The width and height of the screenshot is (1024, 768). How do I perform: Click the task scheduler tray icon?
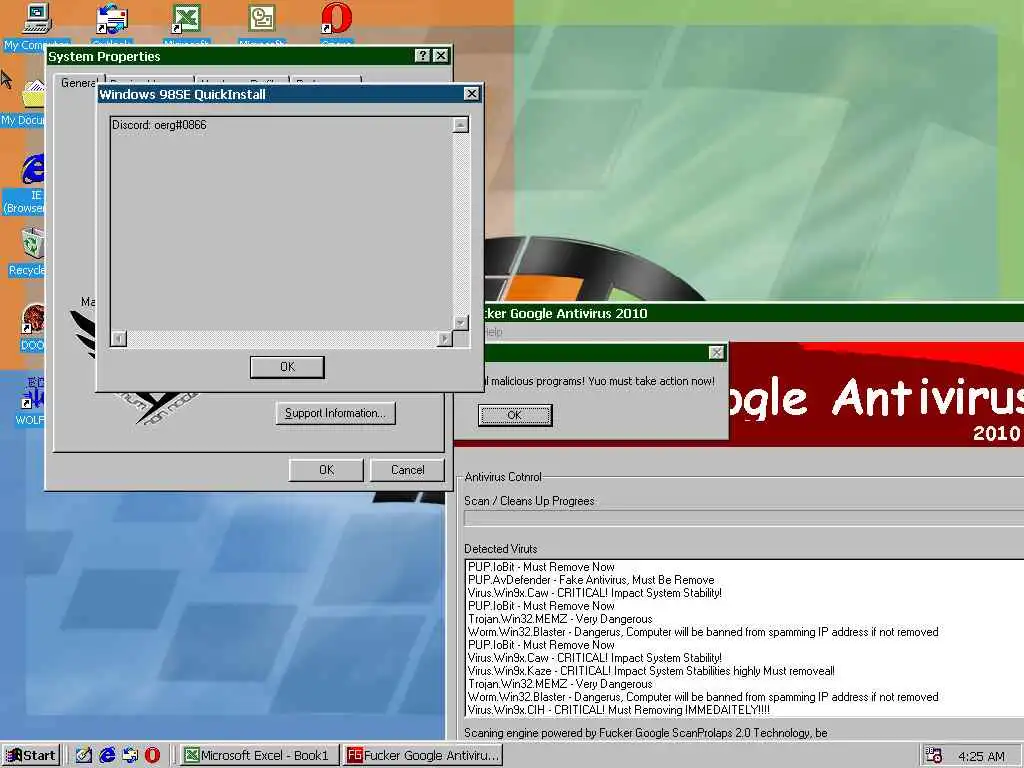934,756
